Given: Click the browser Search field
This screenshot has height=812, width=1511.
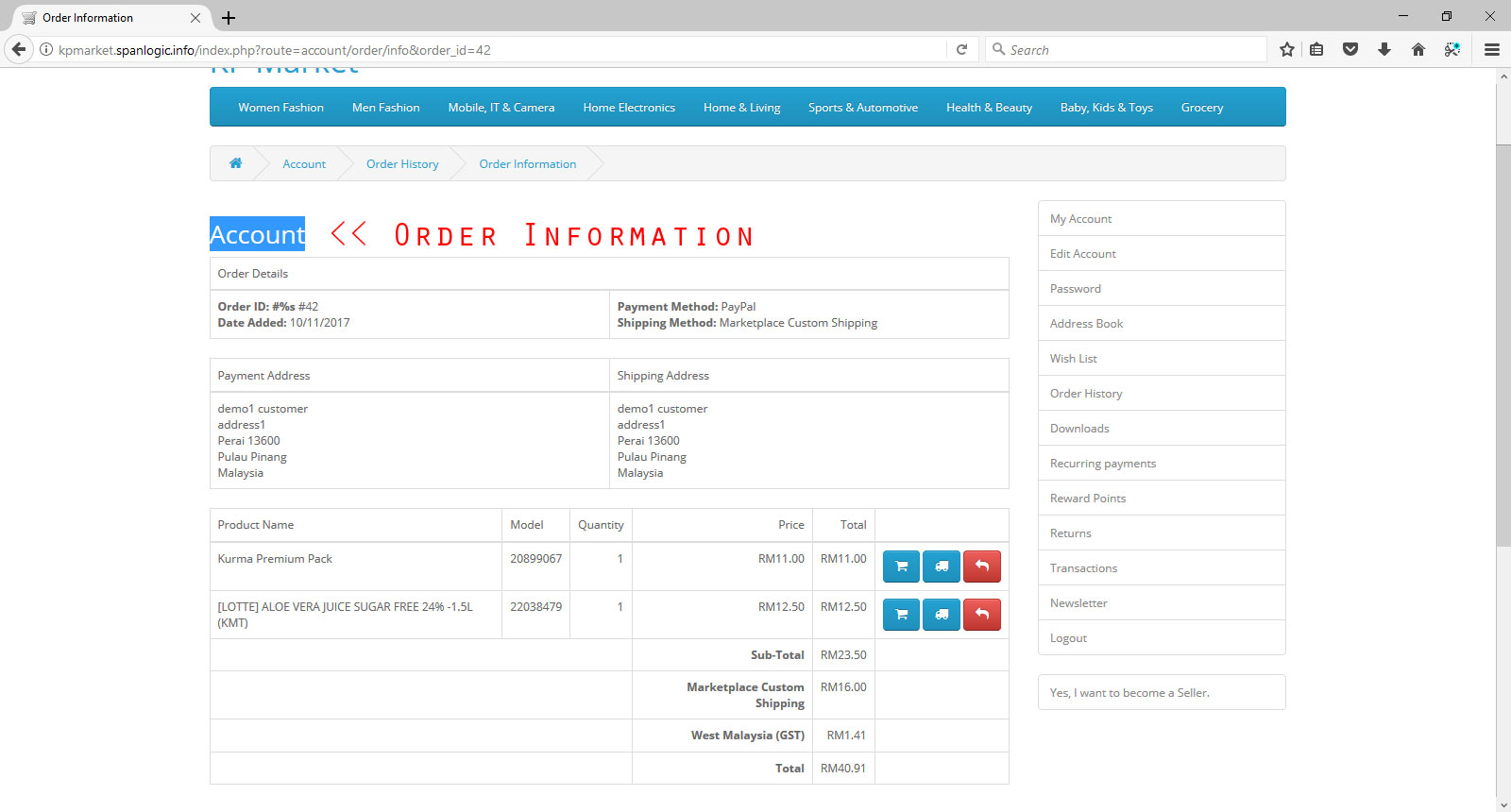Looking at the screenshot, I should pyautogui.click(x=1126, y=50).
